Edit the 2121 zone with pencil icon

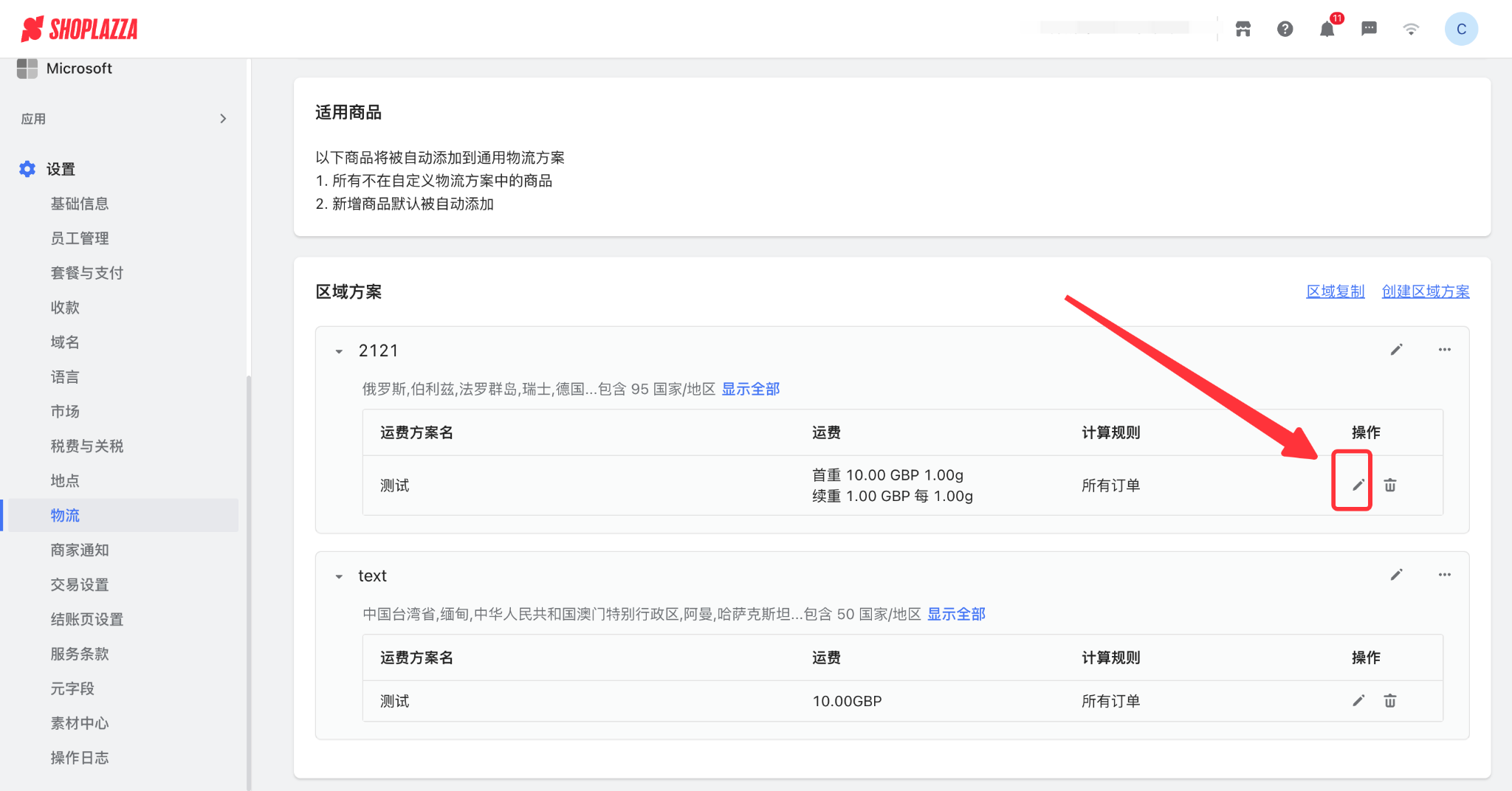pos(1396,350)
